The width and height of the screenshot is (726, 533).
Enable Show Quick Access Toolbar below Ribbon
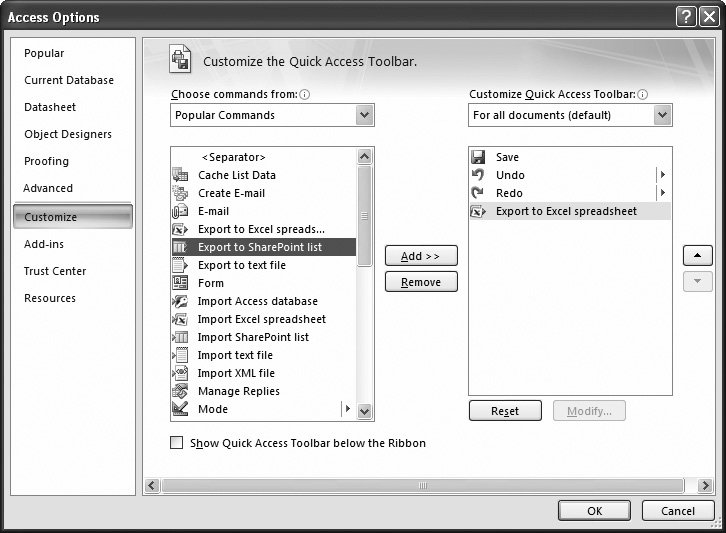(x=177, y=443)
